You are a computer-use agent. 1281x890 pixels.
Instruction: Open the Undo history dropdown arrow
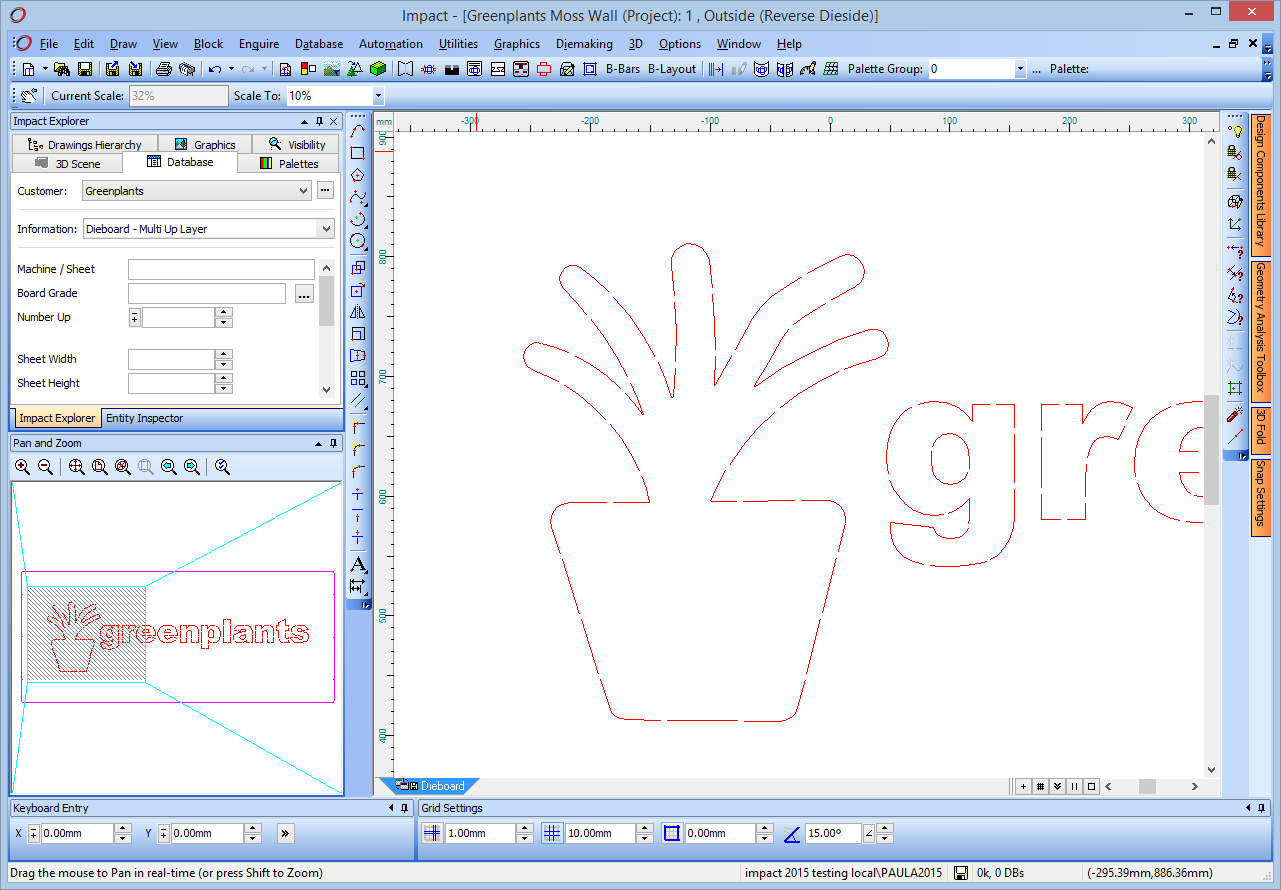[x=231, y=69]
